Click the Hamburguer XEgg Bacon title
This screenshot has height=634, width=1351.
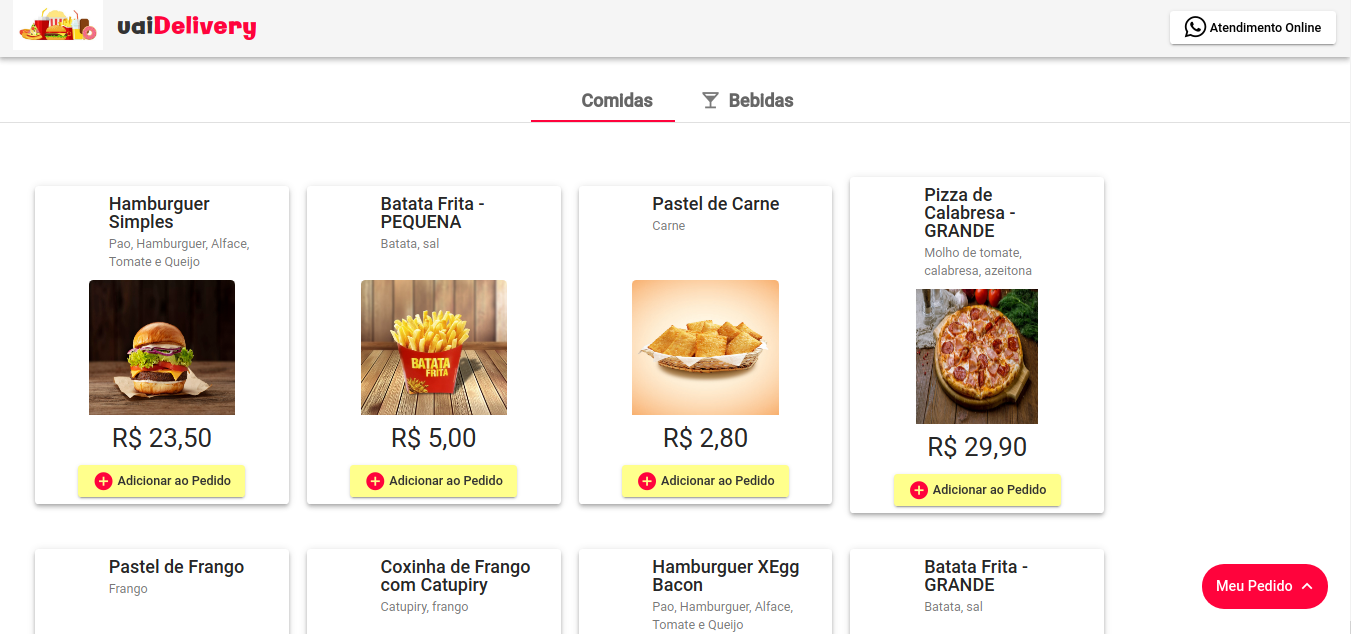(x=726, y=576)
